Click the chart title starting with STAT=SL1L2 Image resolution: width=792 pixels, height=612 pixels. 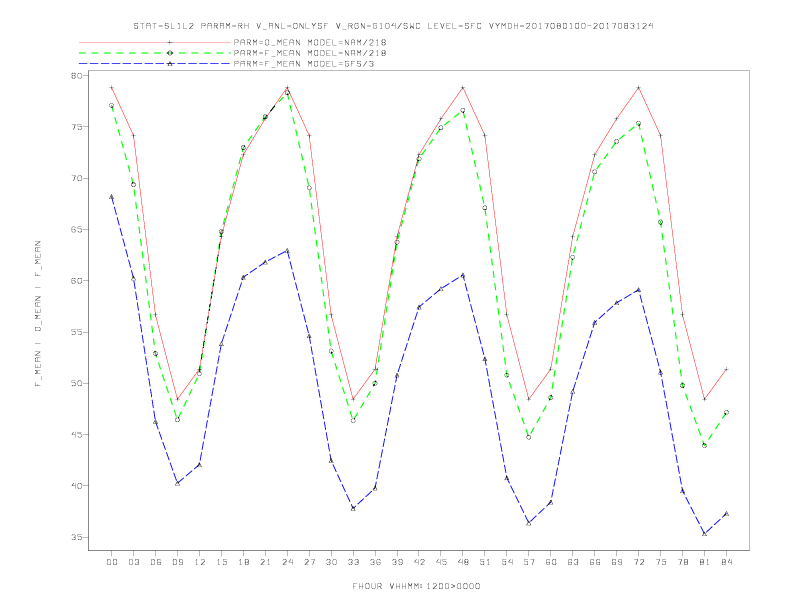pos(393,26)
